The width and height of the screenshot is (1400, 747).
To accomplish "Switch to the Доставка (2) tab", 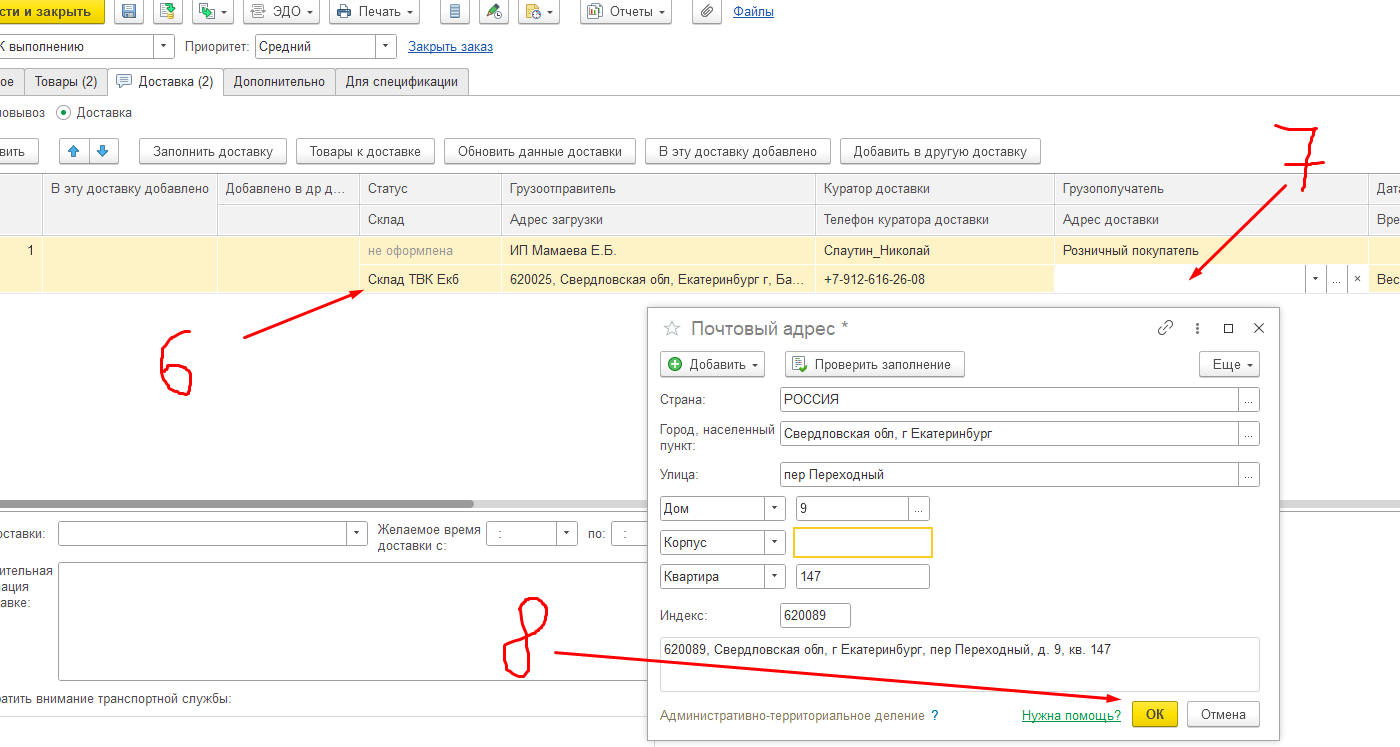I will tap(165, 82).
